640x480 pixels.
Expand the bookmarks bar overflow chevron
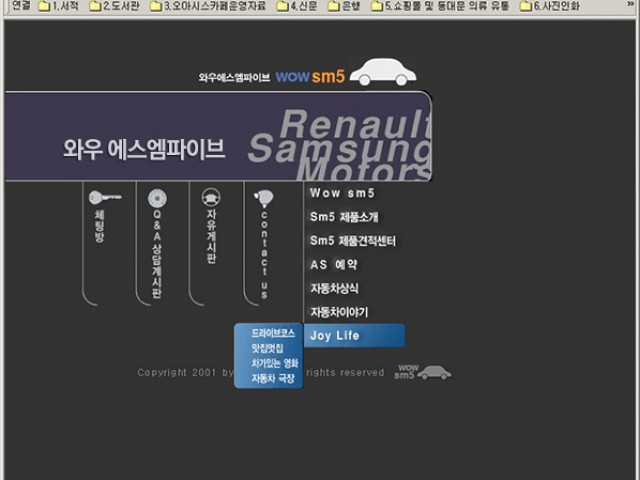pos(631,6)
